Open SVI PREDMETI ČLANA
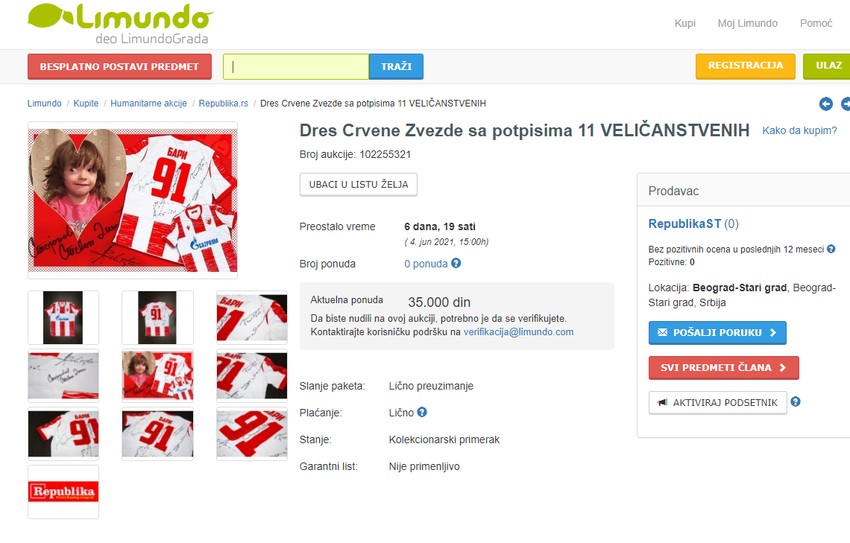 click(x=724, y=367)
